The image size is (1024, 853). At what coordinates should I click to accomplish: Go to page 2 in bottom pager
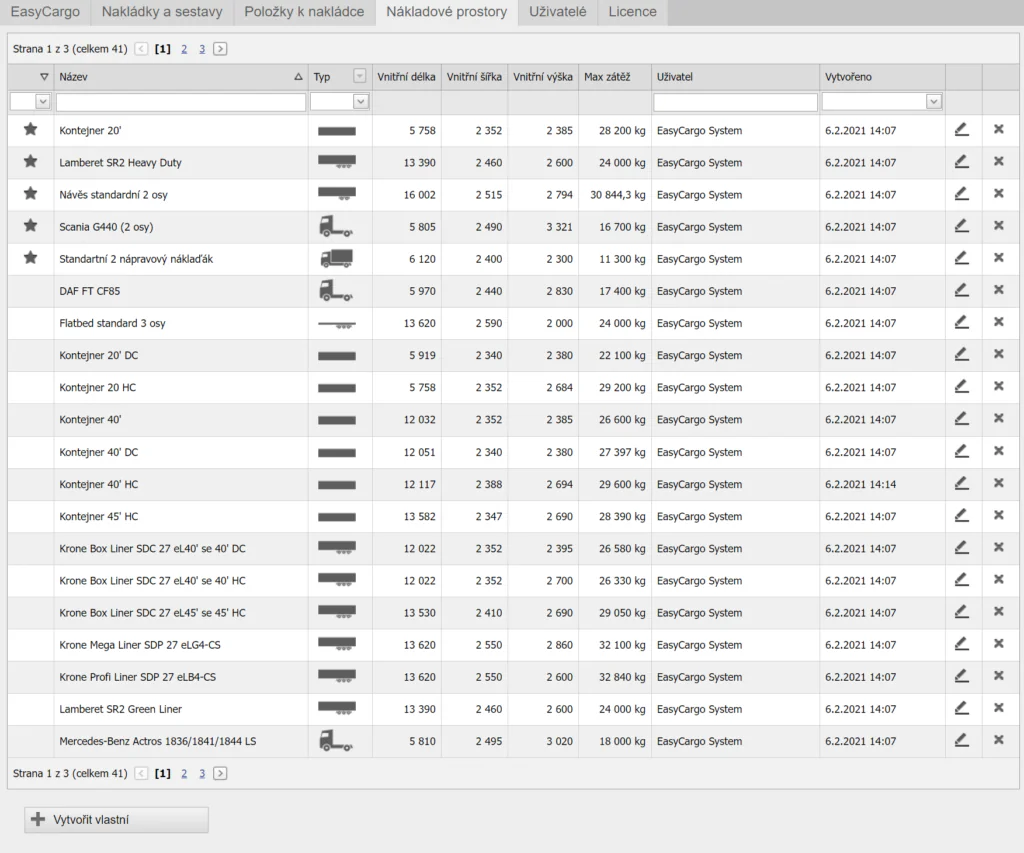(x=184, y=773)
